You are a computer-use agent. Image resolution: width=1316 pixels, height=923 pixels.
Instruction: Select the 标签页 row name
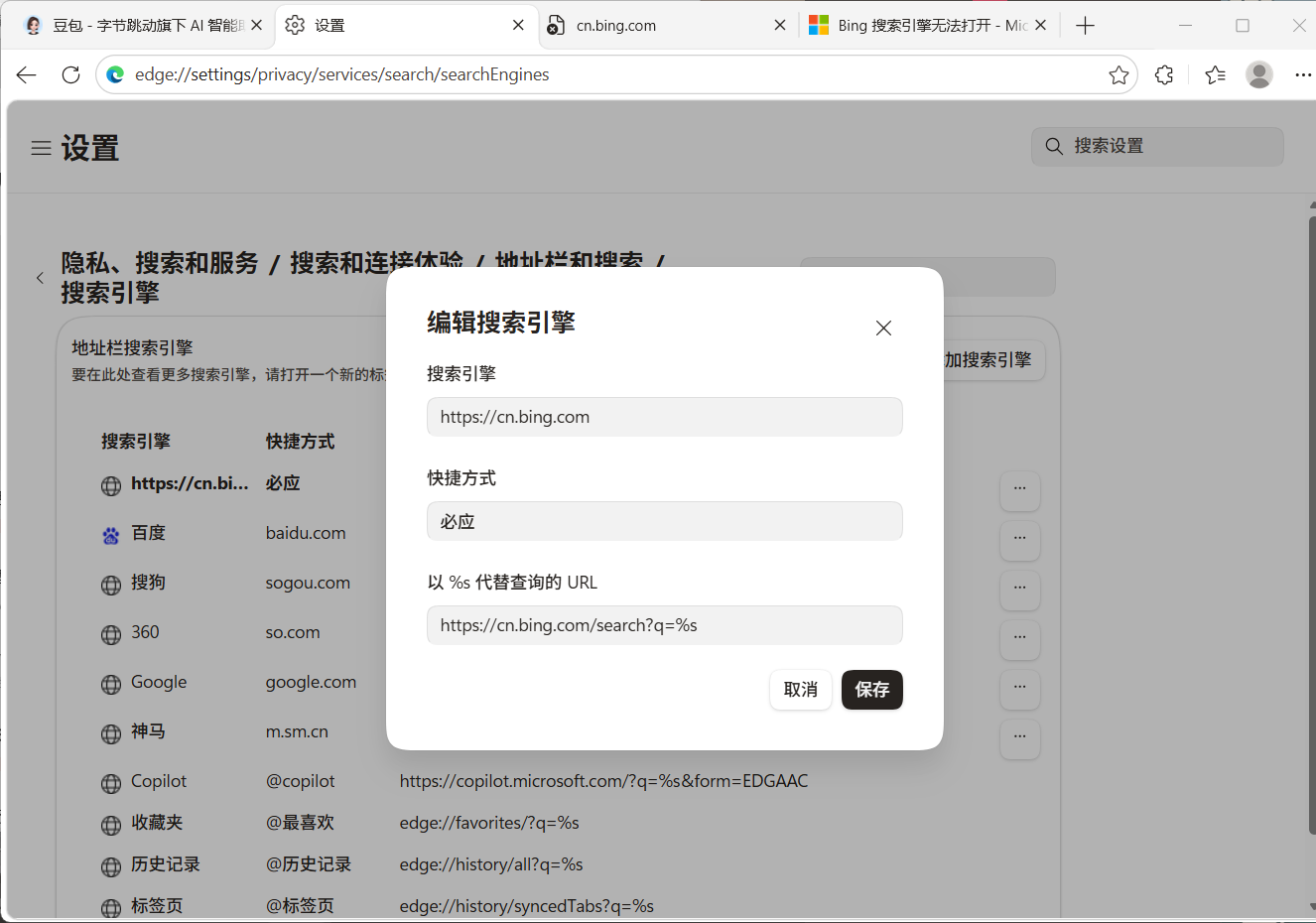click(157, 906)
